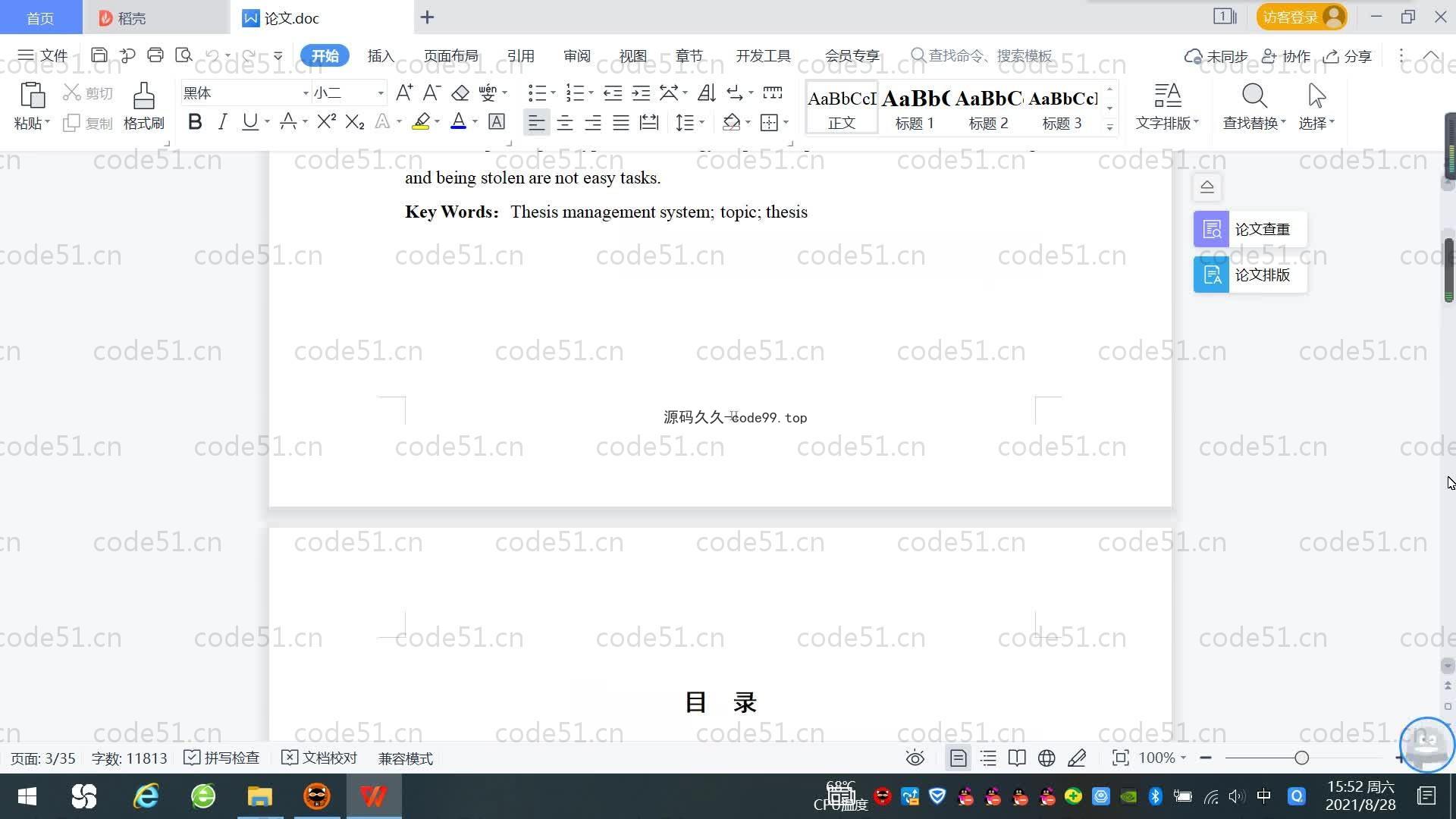The image size is (1456, 819).
Task: Apply subscript formatting
Action: pos(355,122)
